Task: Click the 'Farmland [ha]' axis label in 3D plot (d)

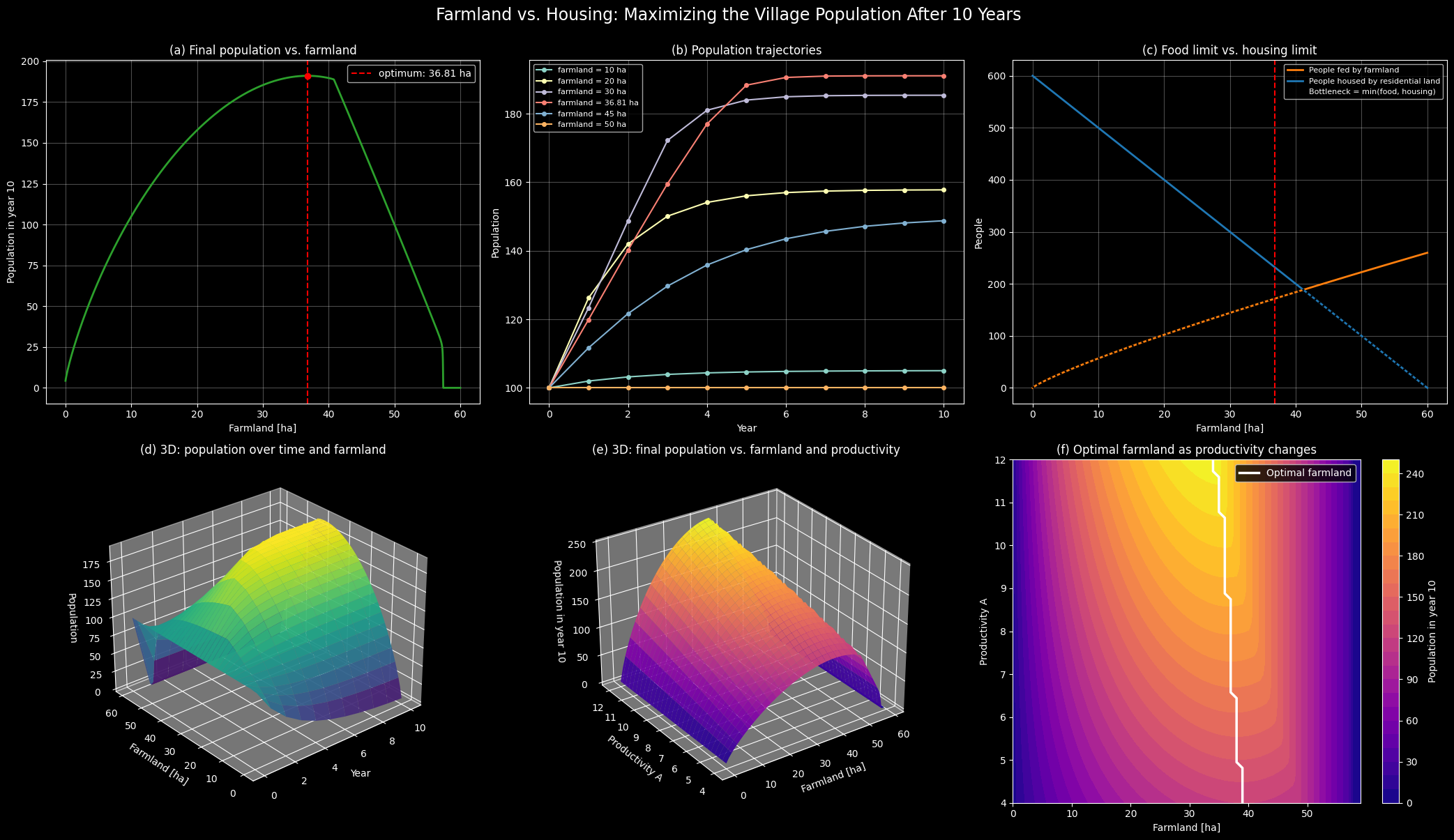Action: 158,763
